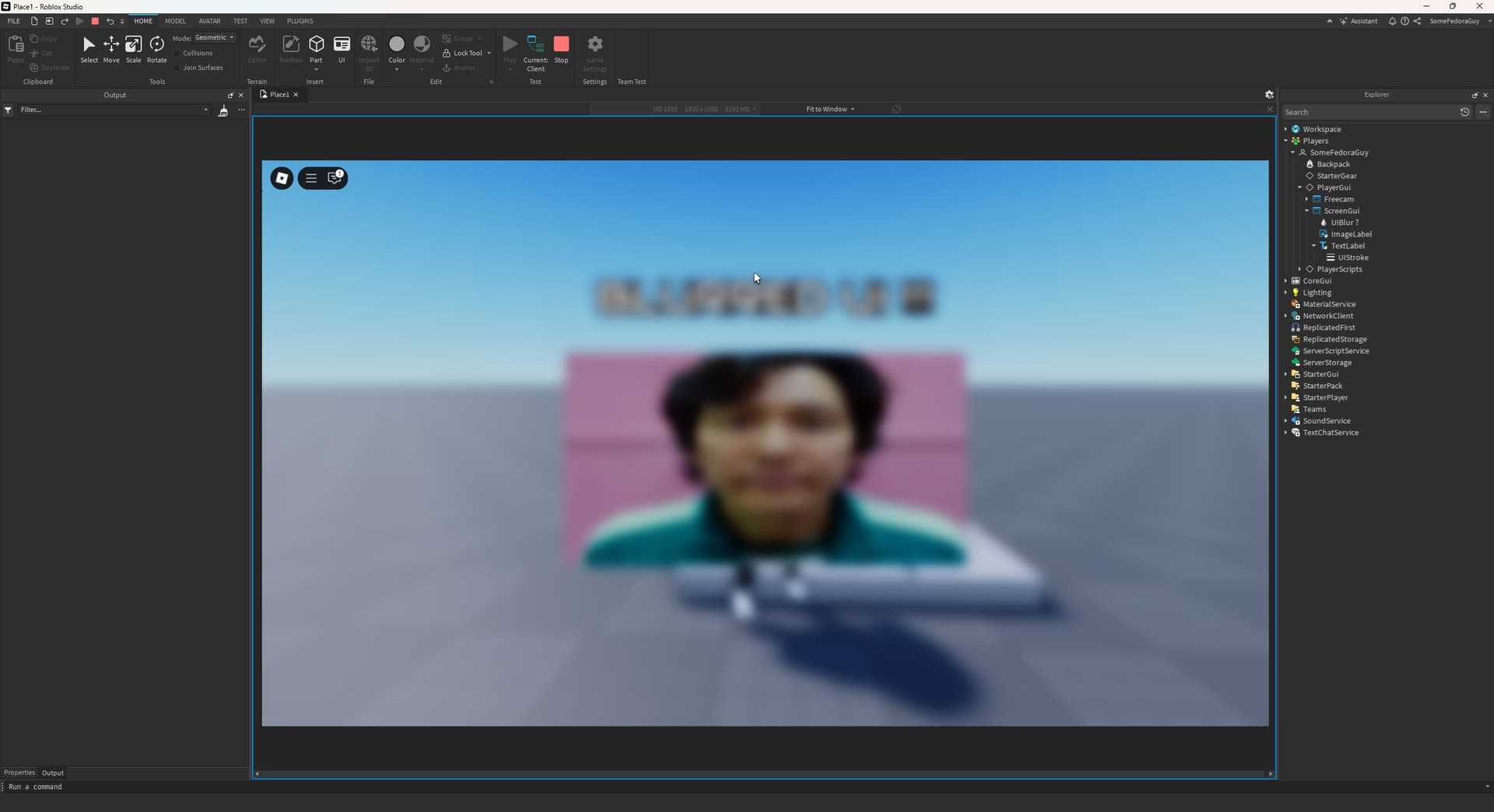Open the FILE menu

(x=14, y=21)
